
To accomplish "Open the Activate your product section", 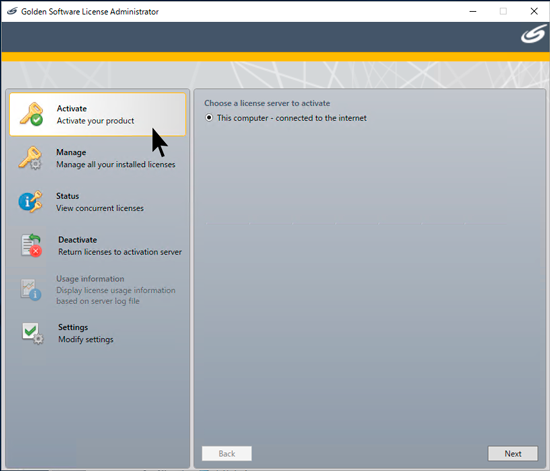I will [x=98, y=114].
